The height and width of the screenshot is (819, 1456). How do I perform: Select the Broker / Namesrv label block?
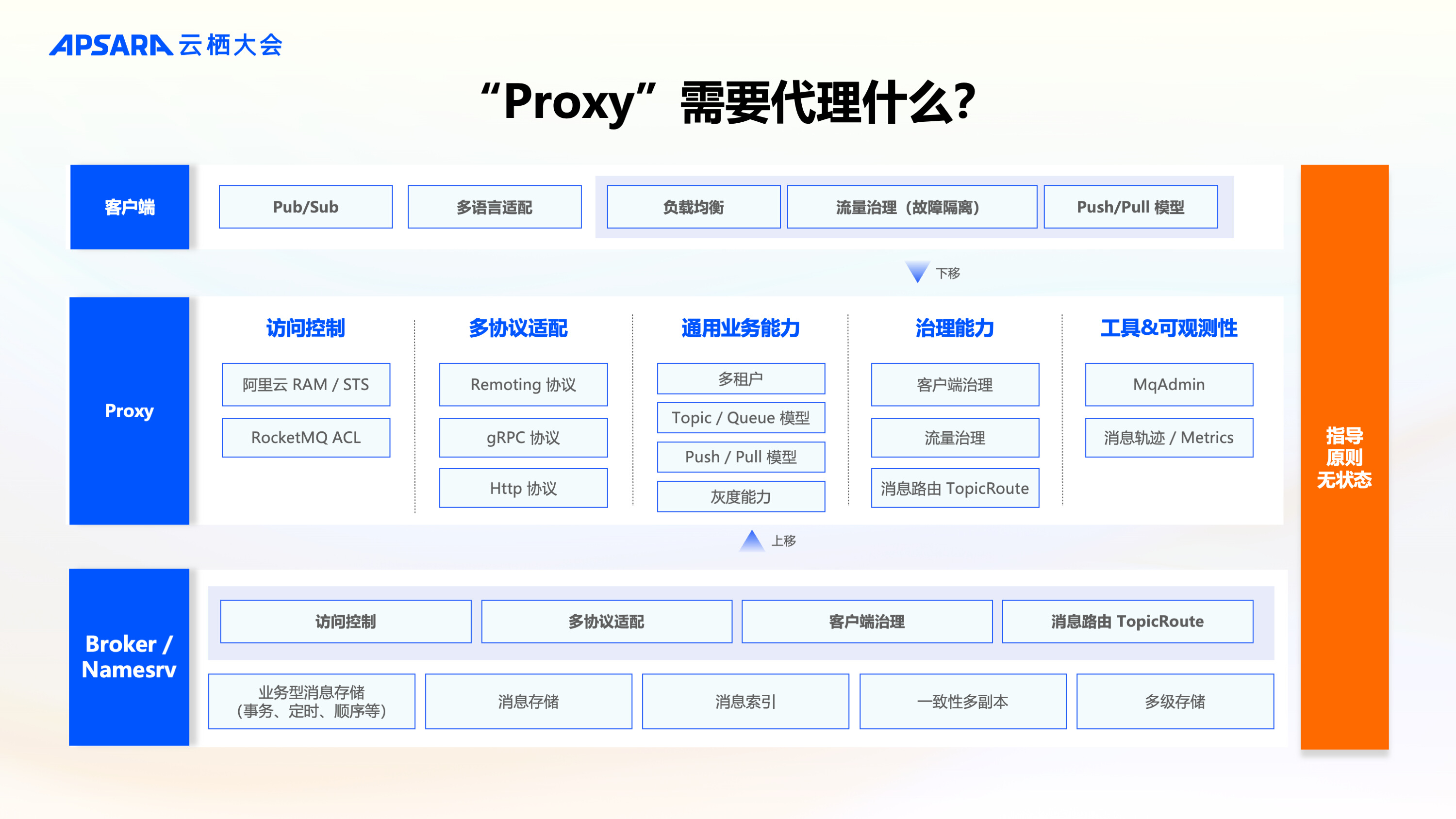click(130, 657)
